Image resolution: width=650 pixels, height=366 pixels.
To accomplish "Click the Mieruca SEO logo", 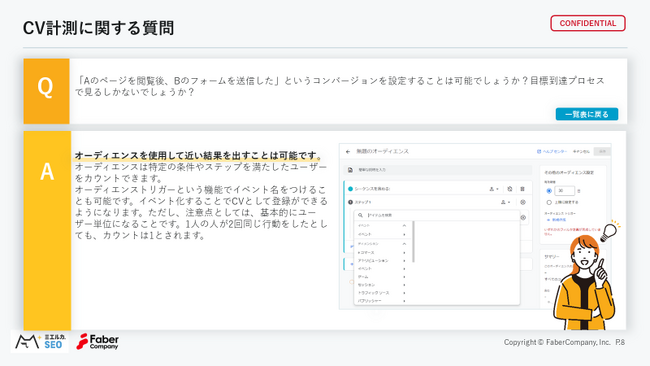I will (x=40, y=342).
